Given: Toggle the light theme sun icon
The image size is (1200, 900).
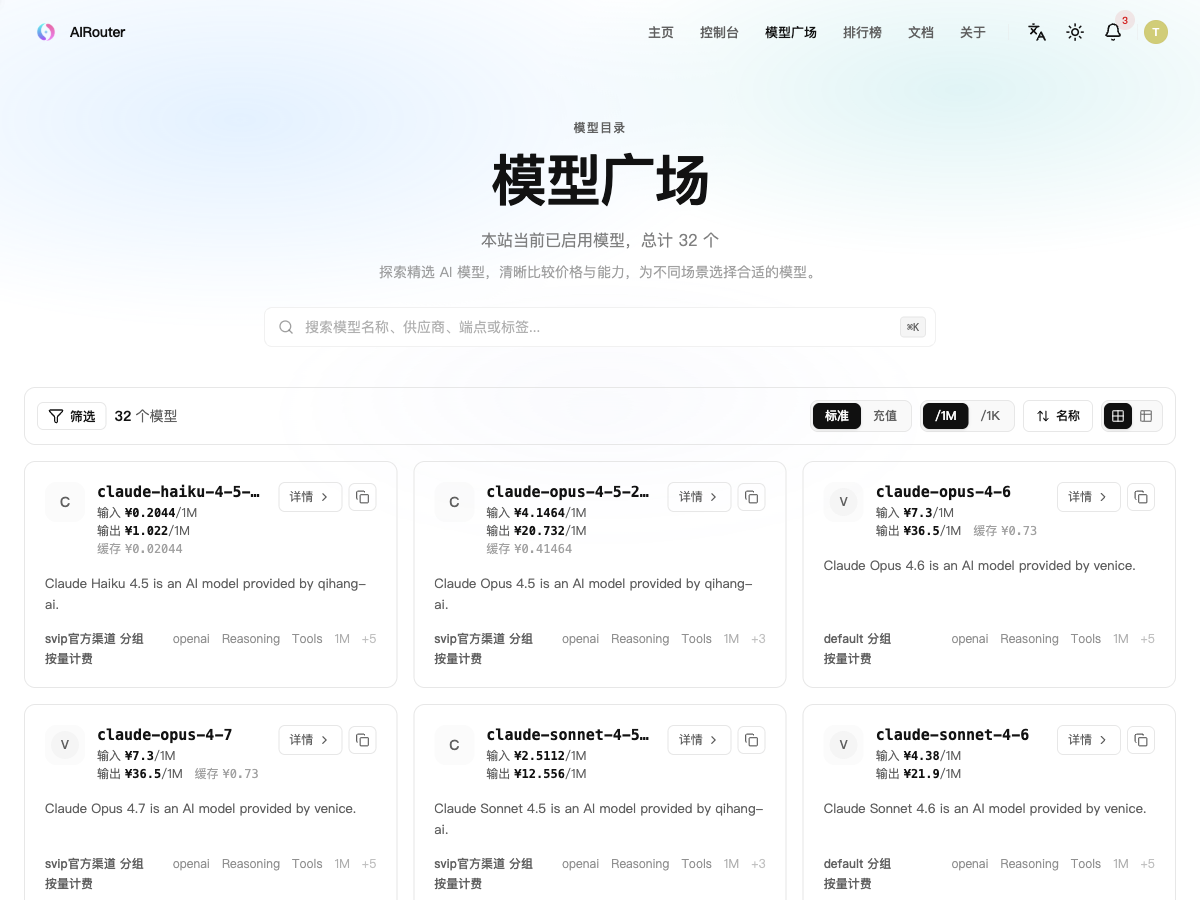Looking at the screenshot, I should [x=1075, y=32].
